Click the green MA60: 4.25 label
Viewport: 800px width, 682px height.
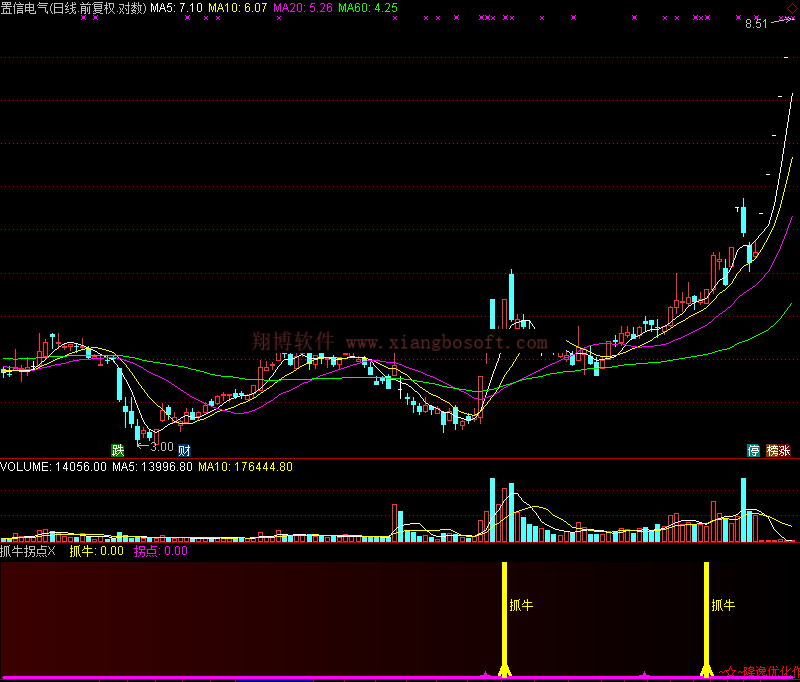tap(368, 8)
